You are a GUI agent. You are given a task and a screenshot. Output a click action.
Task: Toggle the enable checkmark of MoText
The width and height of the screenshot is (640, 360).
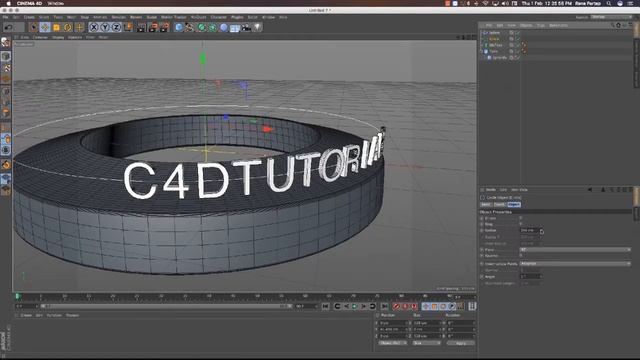point(517,45)
